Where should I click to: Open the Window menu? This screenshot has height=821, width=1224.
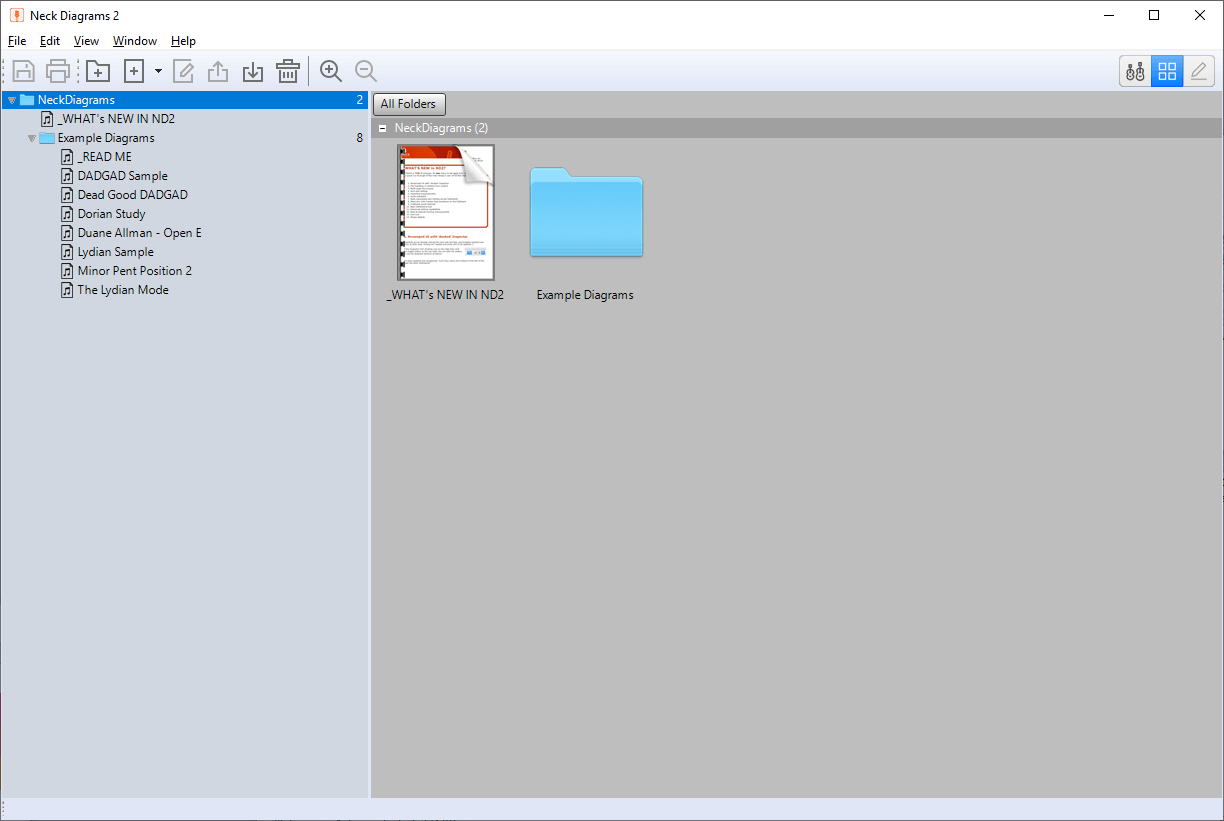point(135,41)
